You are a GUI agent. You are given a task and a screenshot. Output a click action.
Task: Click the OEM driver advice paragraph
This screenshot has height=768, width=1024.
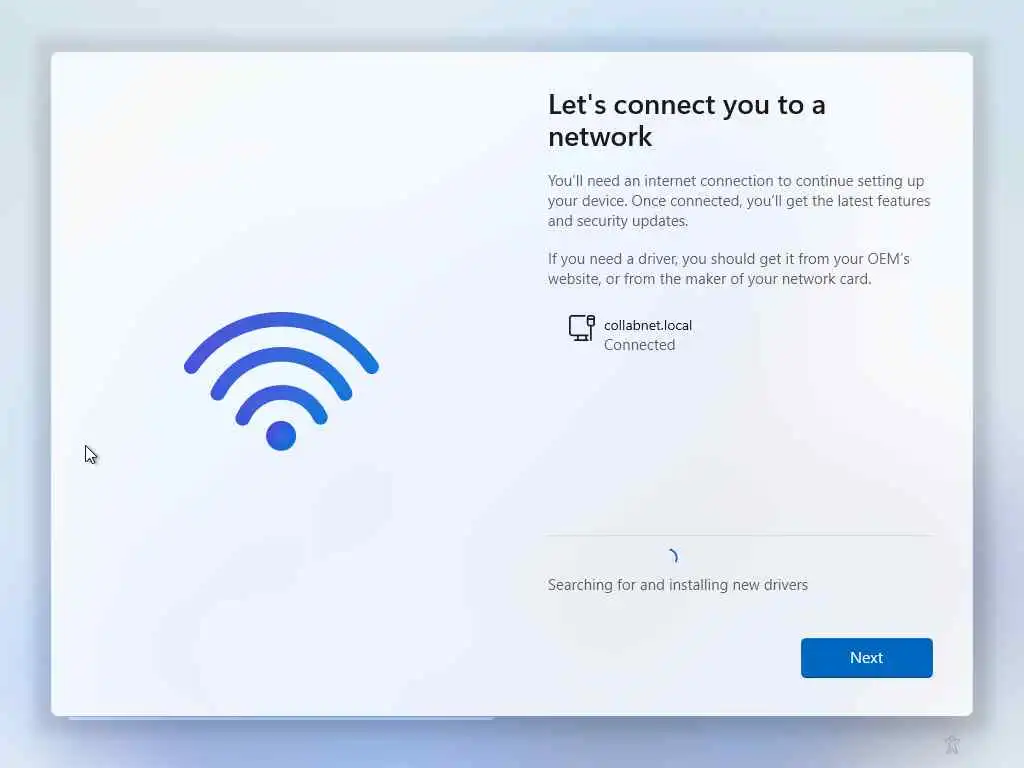coord(729,268)
